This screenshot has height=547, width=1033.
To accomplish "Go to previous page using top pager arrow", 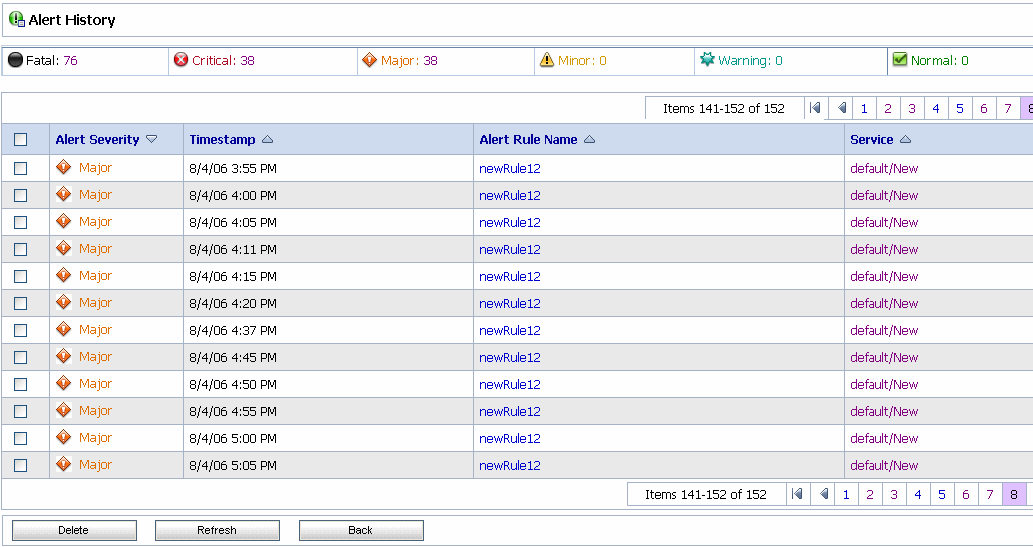I will [841, 108].
